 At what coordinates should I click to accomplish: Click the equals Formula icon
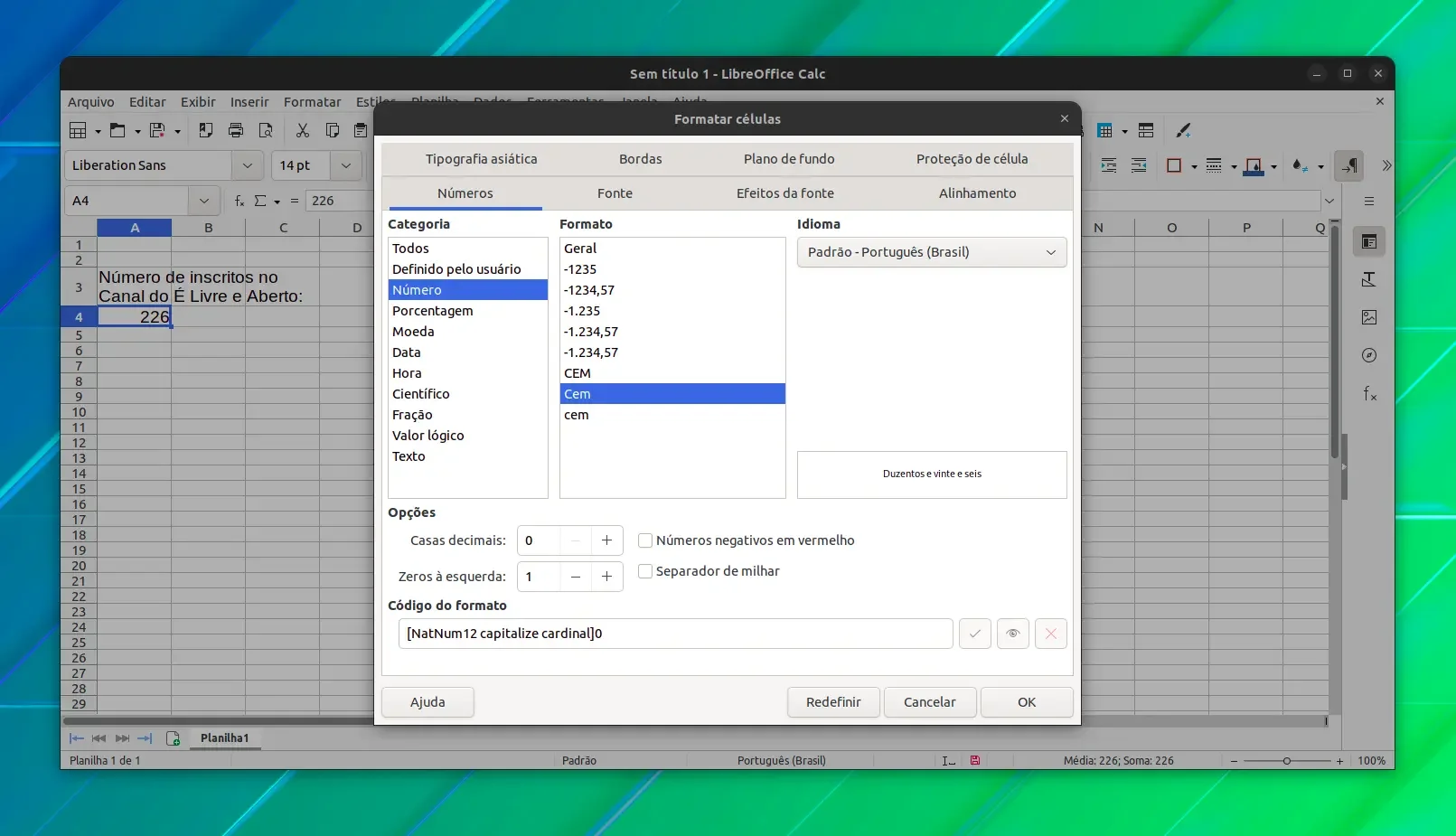[295, 201]
